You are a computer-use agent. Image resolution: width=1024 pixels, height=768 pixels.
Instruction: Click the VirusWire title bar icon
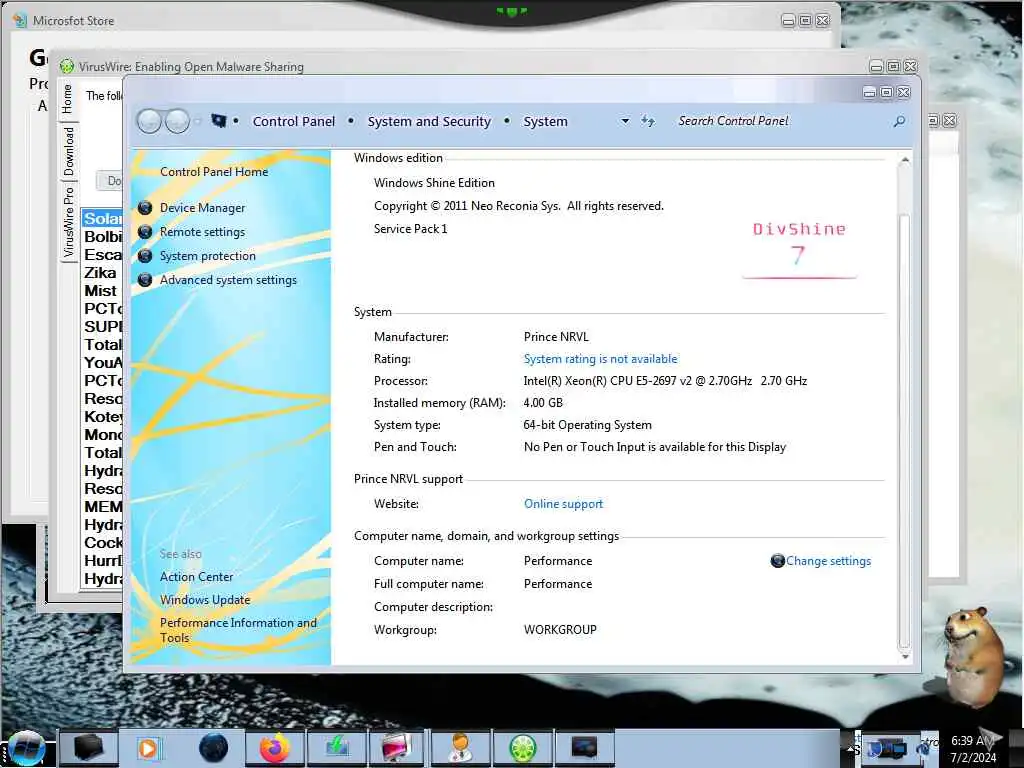tap(67, 66)
